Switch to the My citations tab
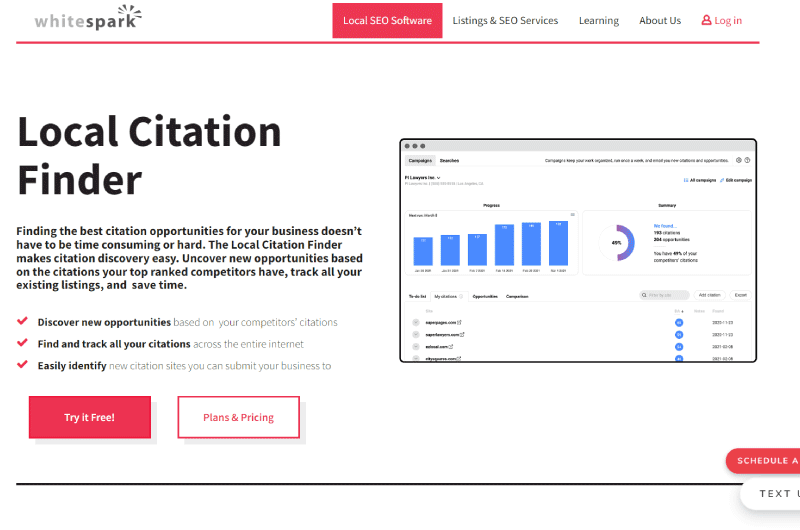This screenshot has width=800, height=530. tap(448, 296)
